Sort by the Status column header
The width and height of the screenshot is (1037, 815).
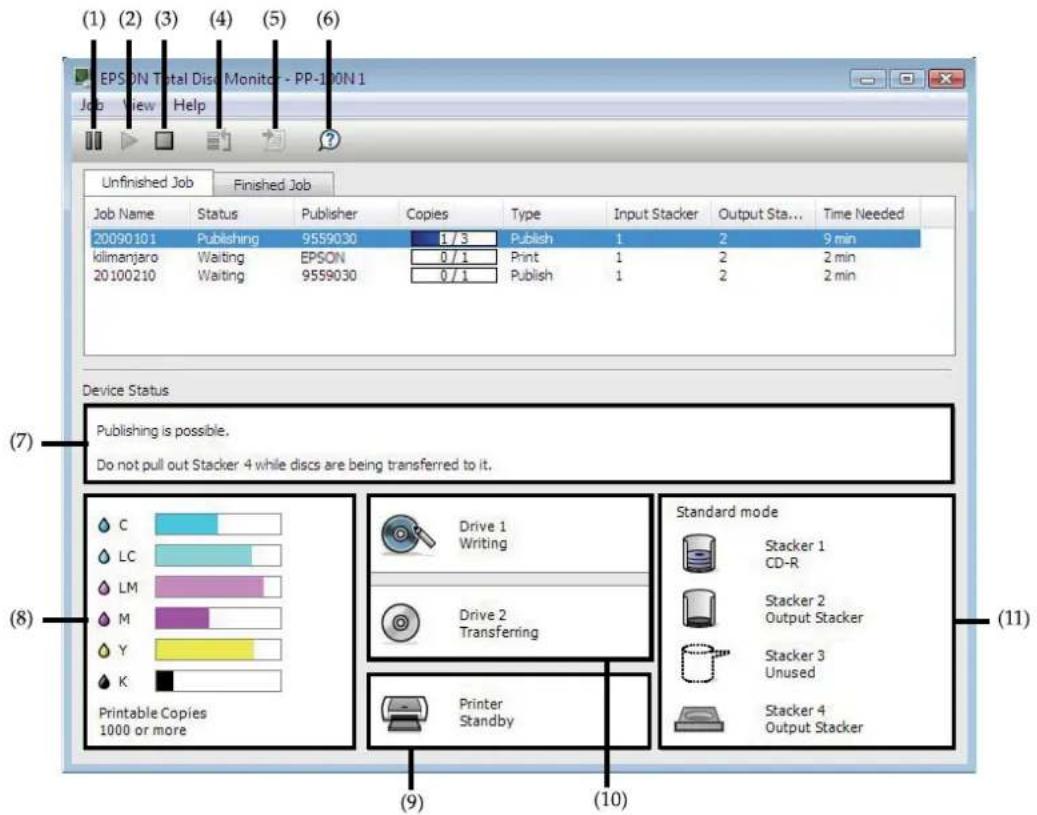242,214
